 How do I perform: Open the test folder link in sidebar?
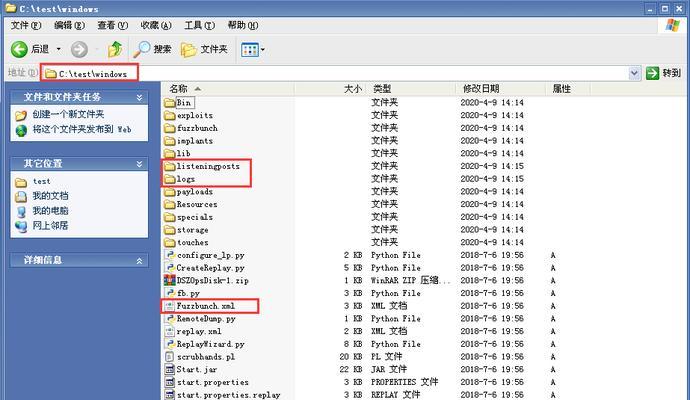pyautogui.click(x=41, y=181)
